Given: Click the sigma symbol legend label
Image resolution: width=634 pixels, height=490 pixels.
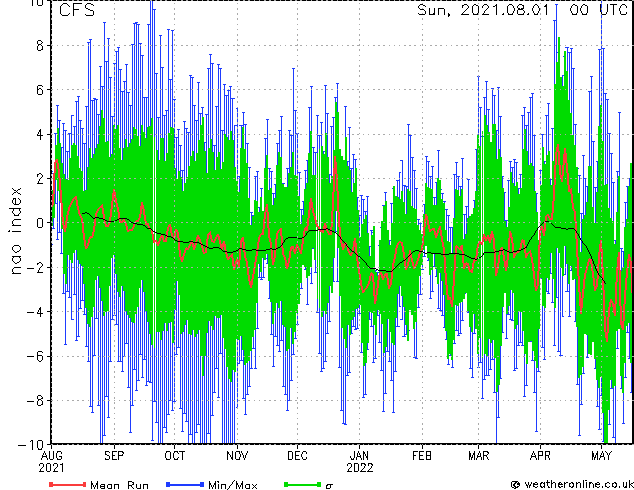Looking at the screenshot, I should 329,486.
